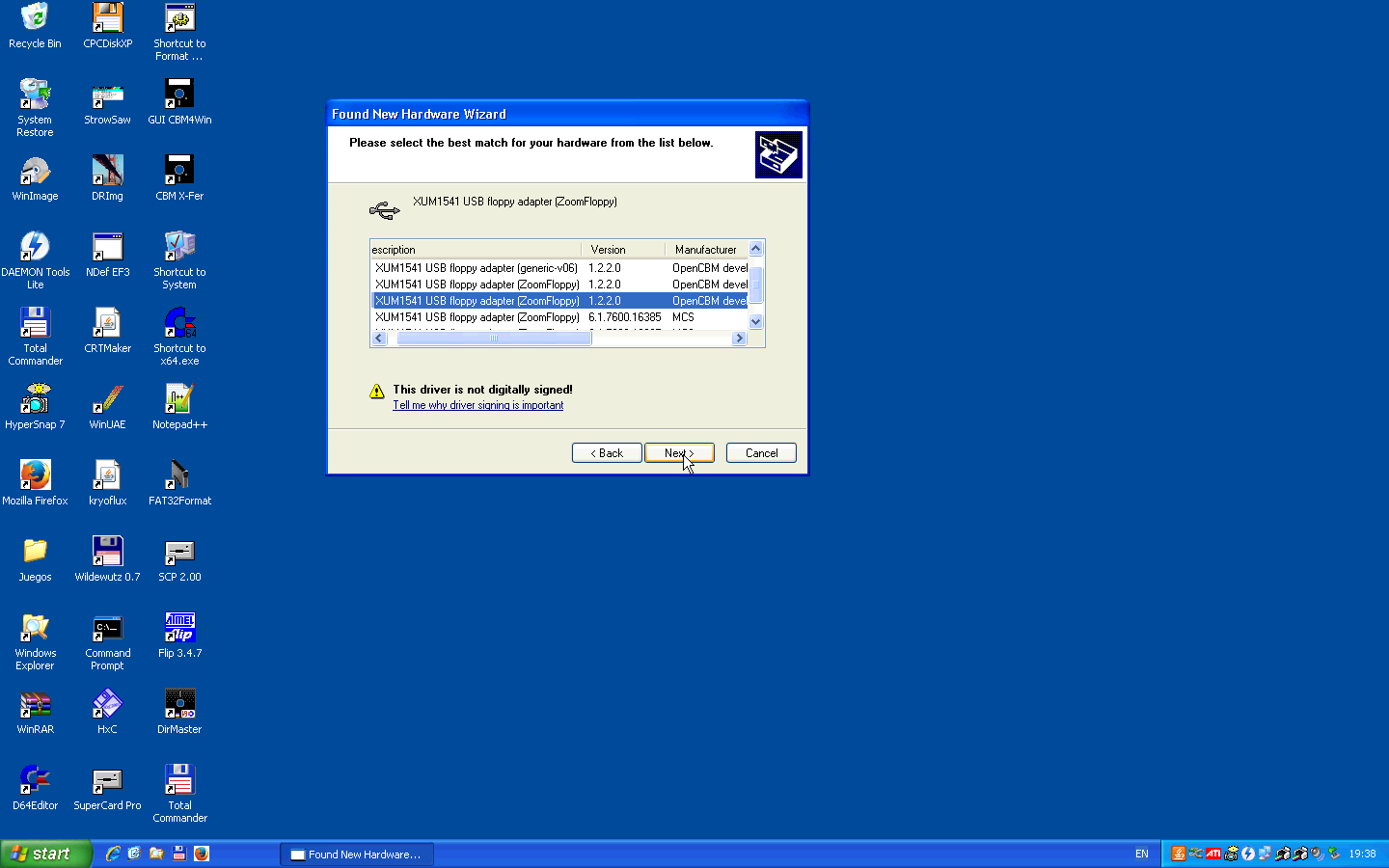Click Found New Hardware taskbar button
The width and height of the screenshot is (1389, 868).
click(x=357, y=854)
